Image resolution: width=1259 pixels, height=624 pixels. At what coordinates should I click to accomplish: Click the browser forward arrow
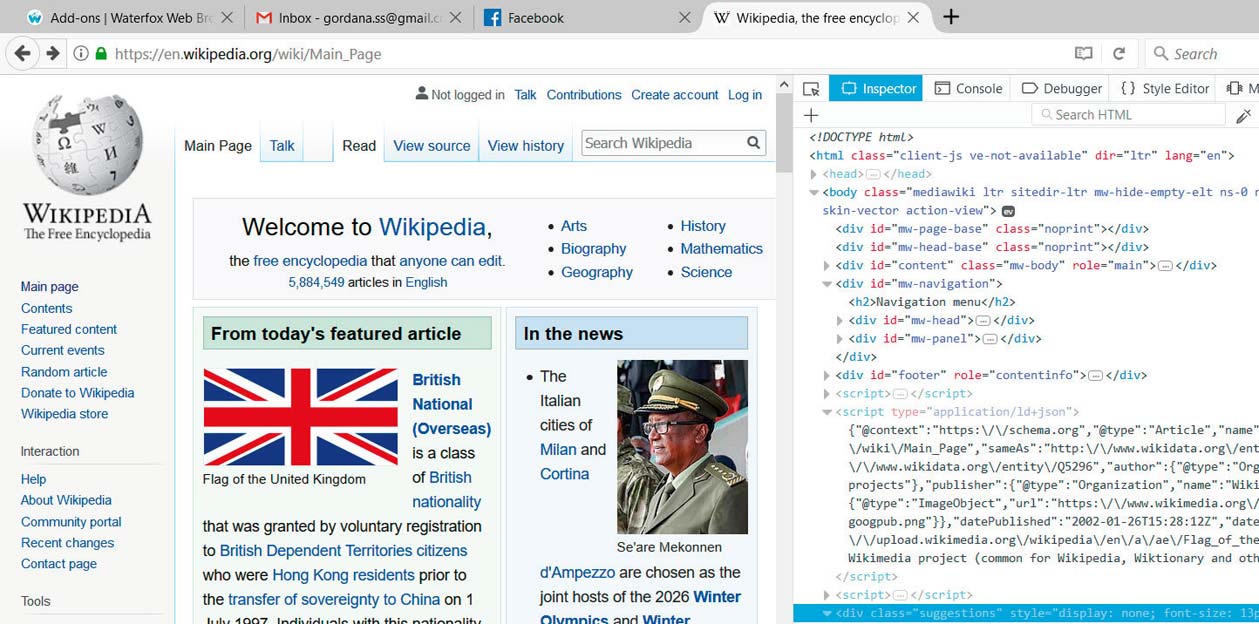53,53
